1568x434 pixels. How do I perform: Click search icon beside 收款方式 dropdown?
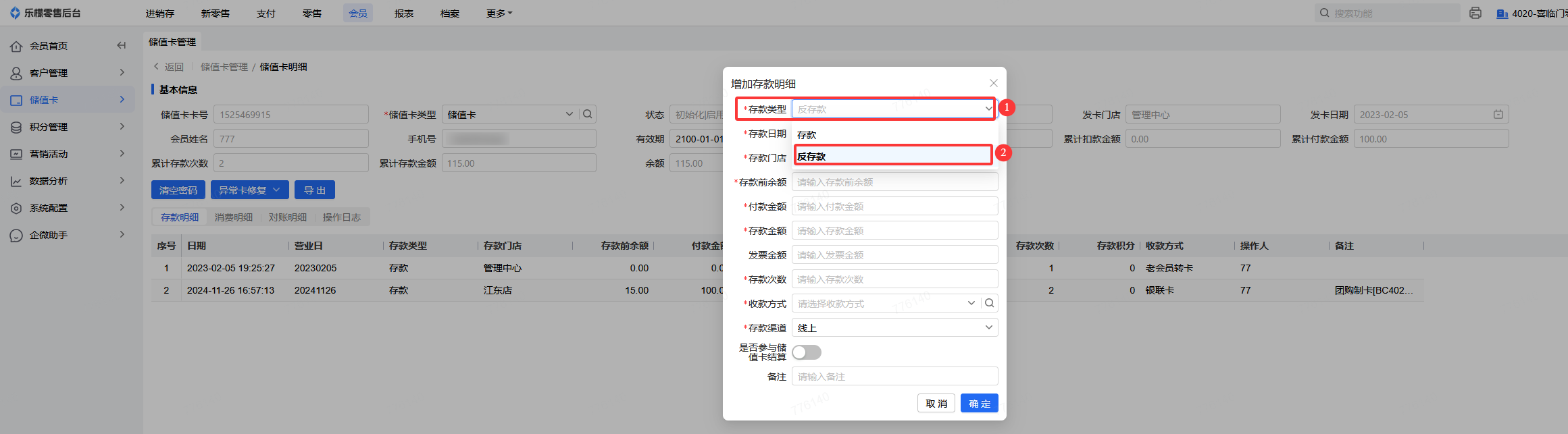989,304
